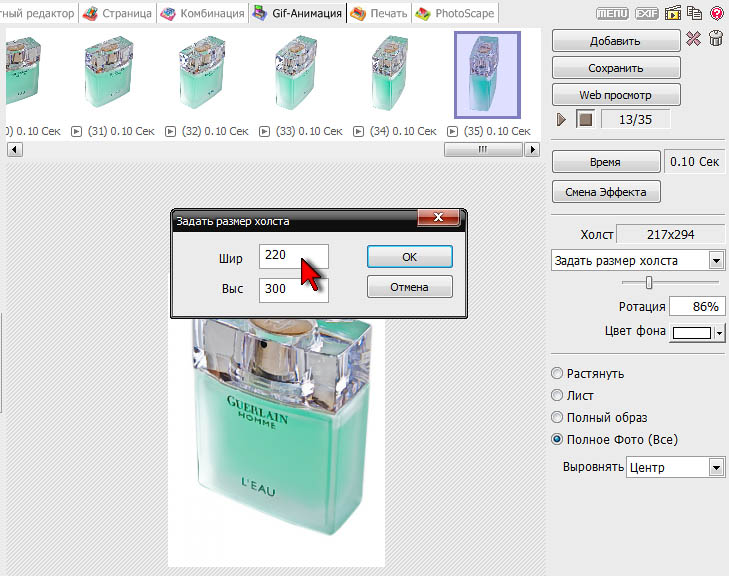The image size is (729, 576).
Task: Click the copy documents icon
Action: (695, 13)
